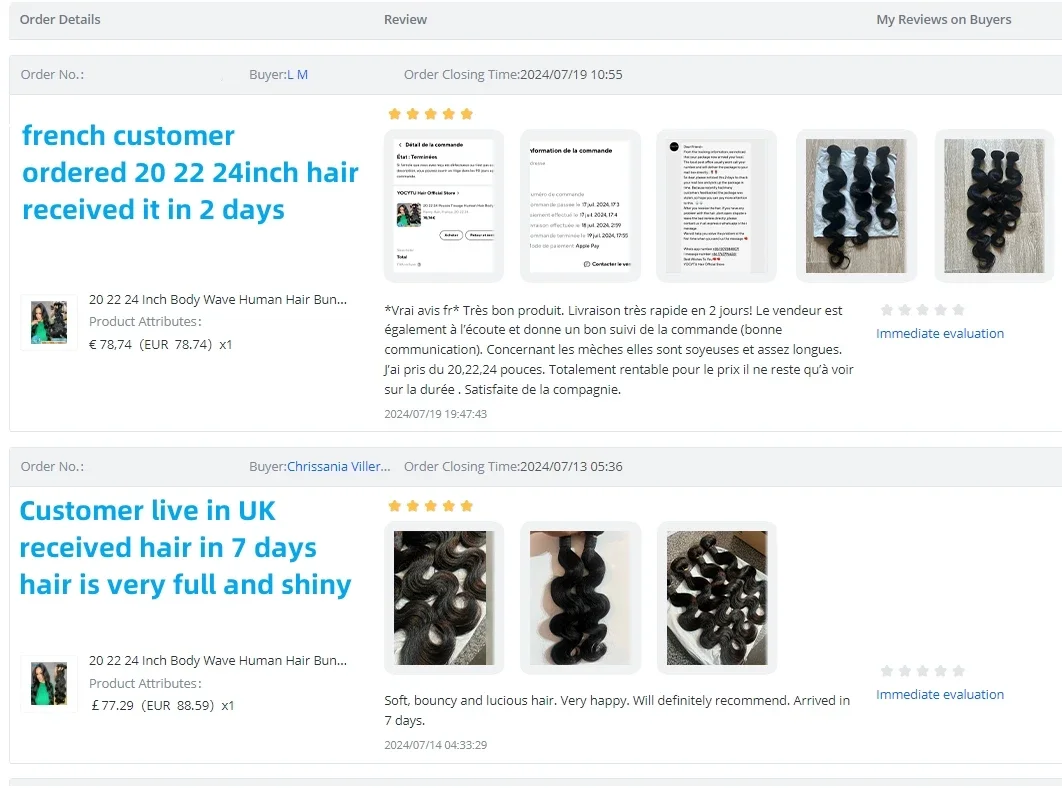Click 'Product Attributes:' under the £77.29 order
The width and height of the screenshot is (1062, 797).
pyautogui.click(x=145, y=683)
